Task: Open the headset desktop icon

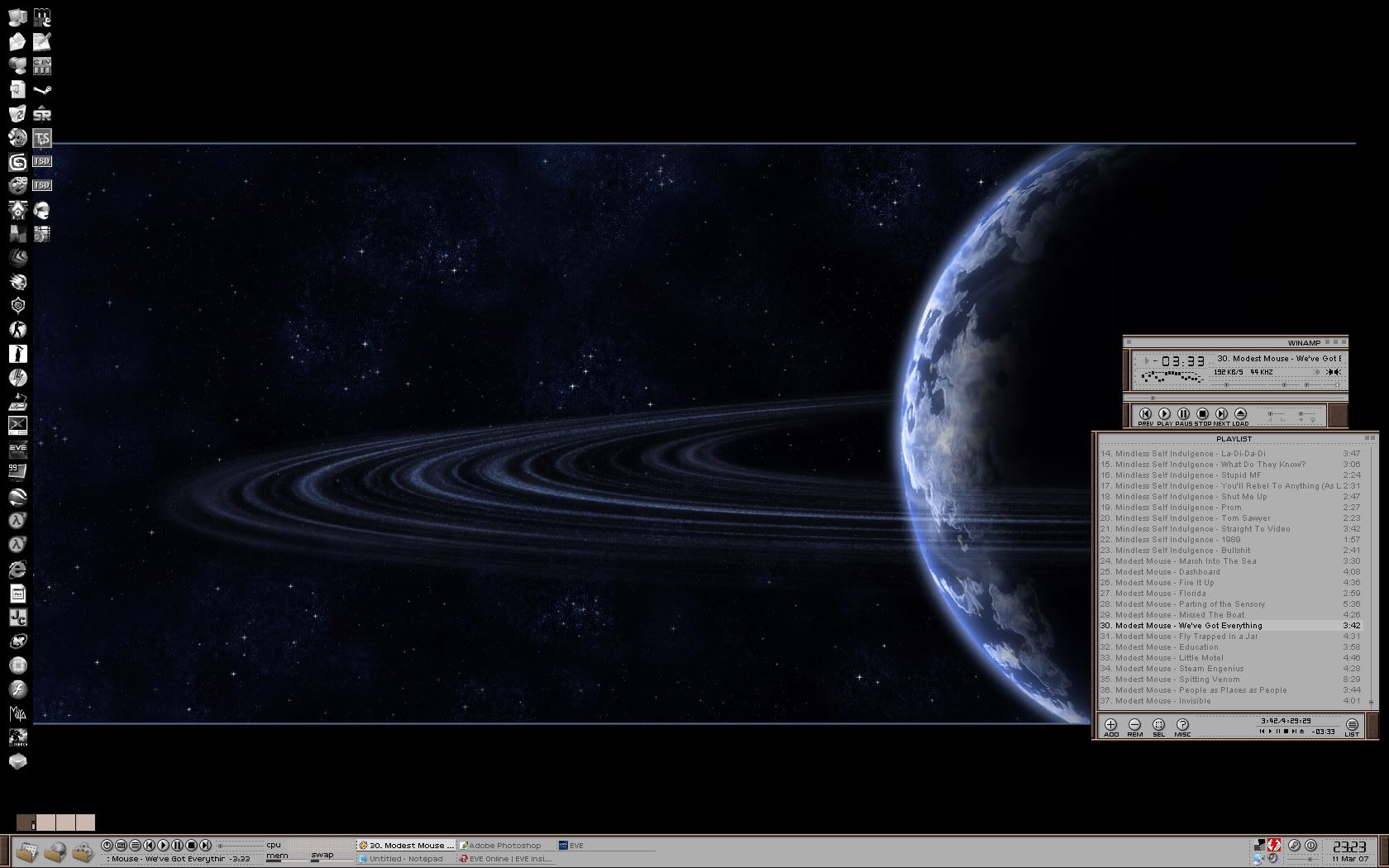Action: [x=42, y=210]
